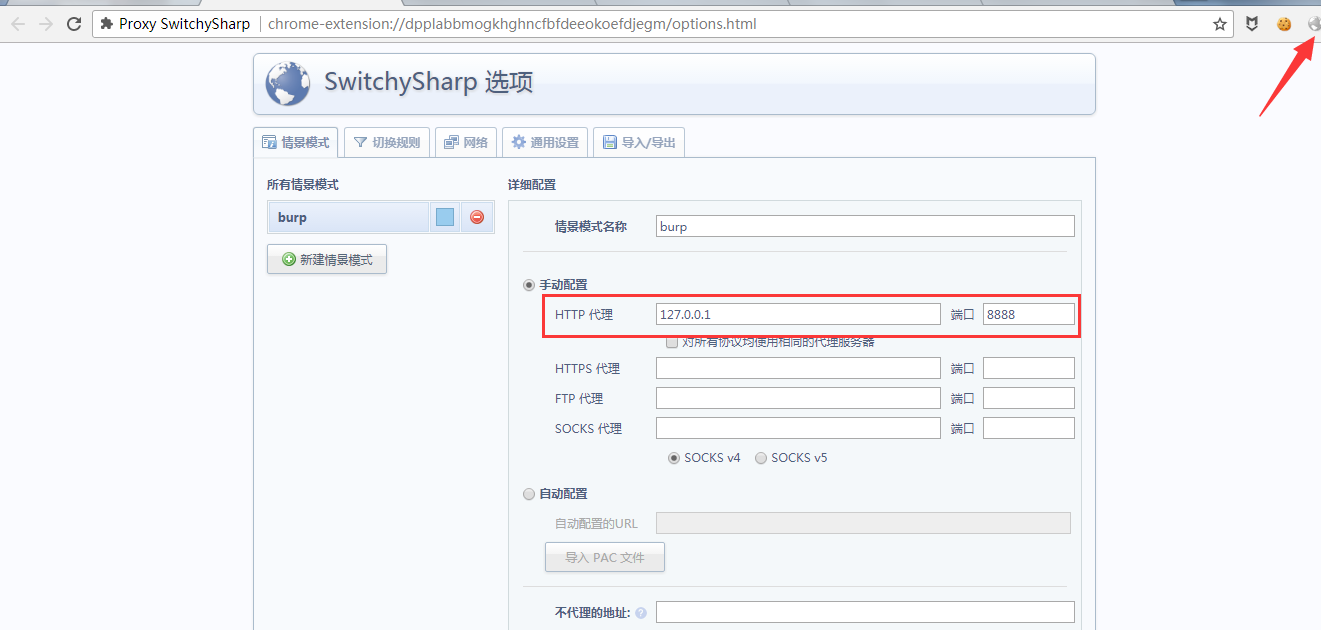Click the SwitchySharp globe logo in header
Image resolution: width=1321 pixels, height=630 pixels.
(x=287, y=84)
